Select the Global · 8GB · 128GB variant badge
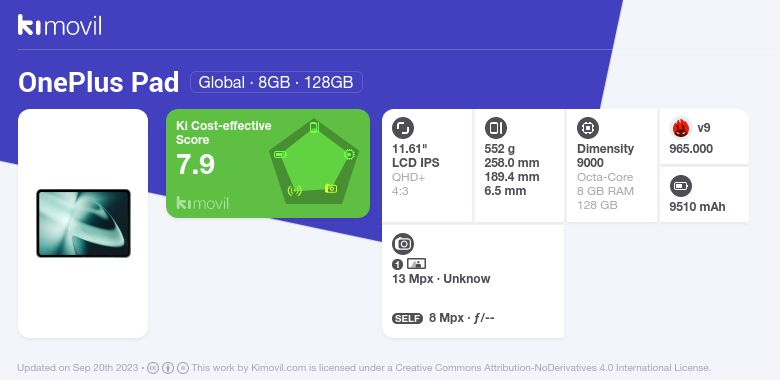Viewport: 780px width, 380px height. coord(276,82)
